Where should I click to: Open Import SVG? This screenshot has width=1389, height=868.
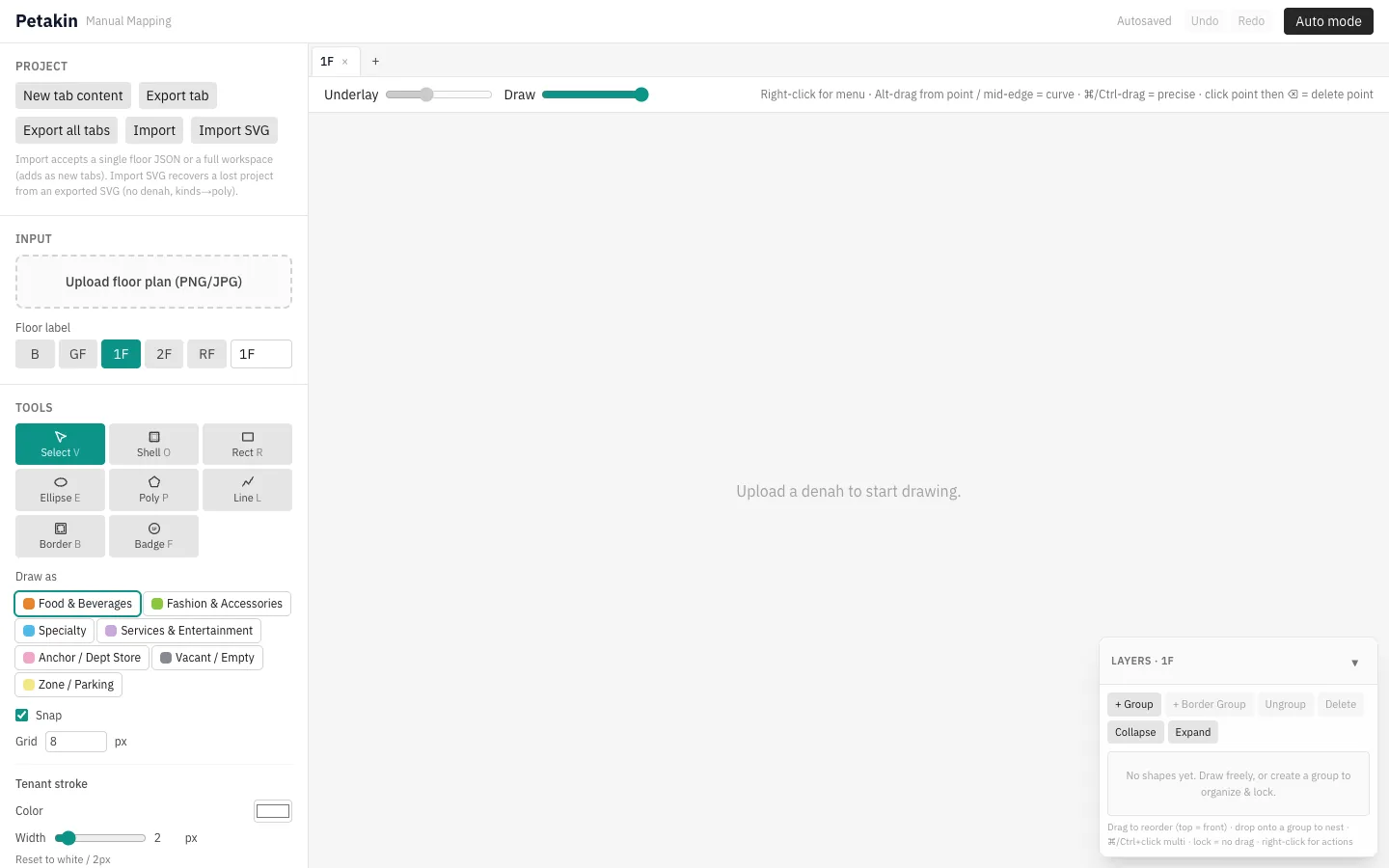click(234, 130)
